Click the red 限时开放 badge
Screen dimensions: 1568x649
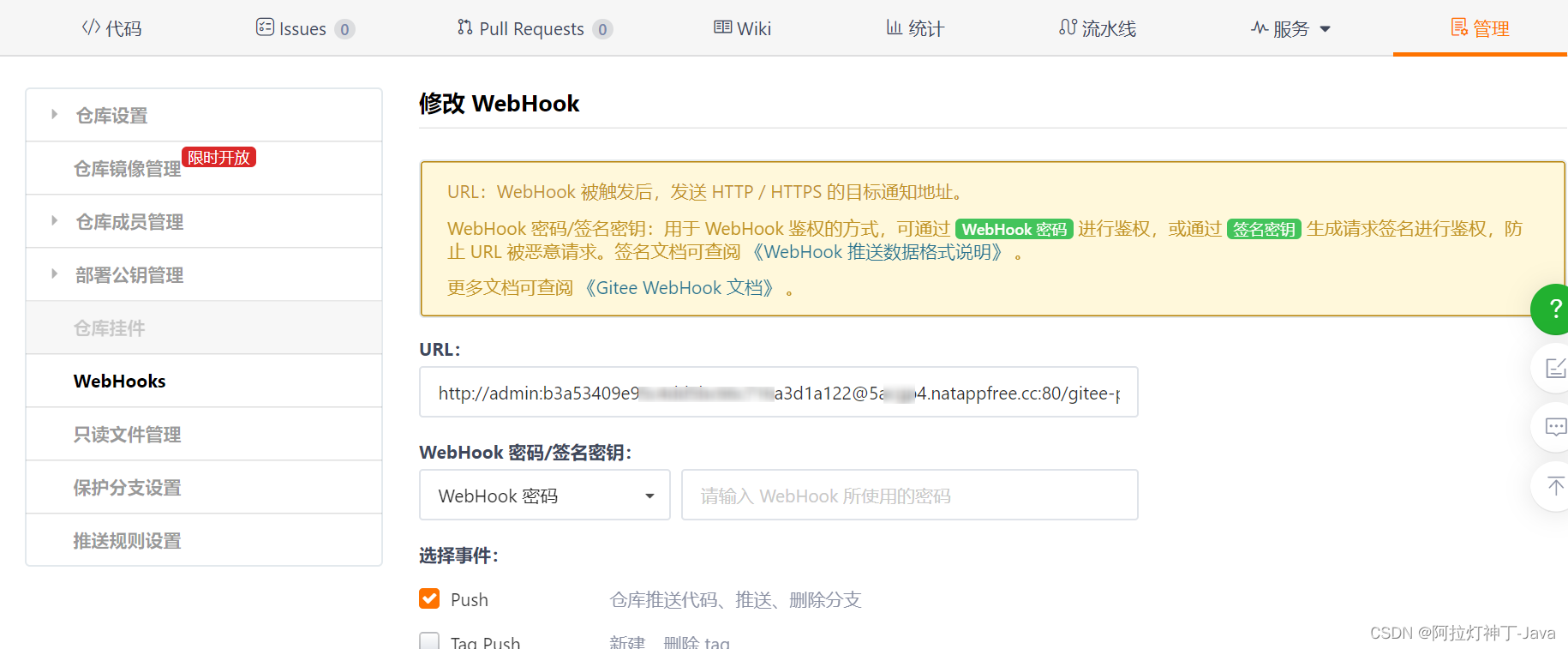(218, 157)
